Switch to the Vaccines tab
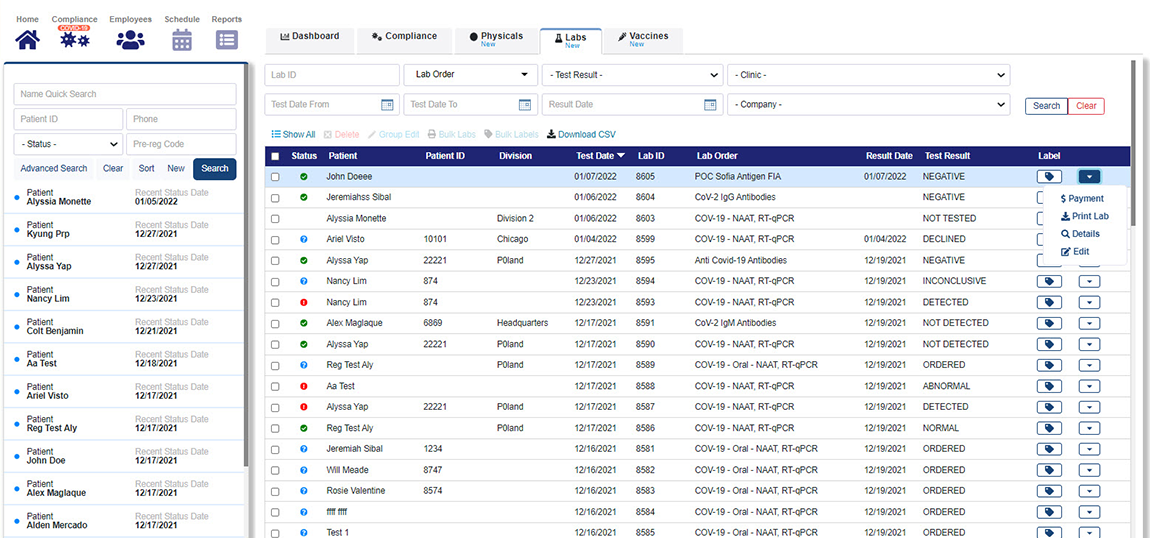 (642, 40)
